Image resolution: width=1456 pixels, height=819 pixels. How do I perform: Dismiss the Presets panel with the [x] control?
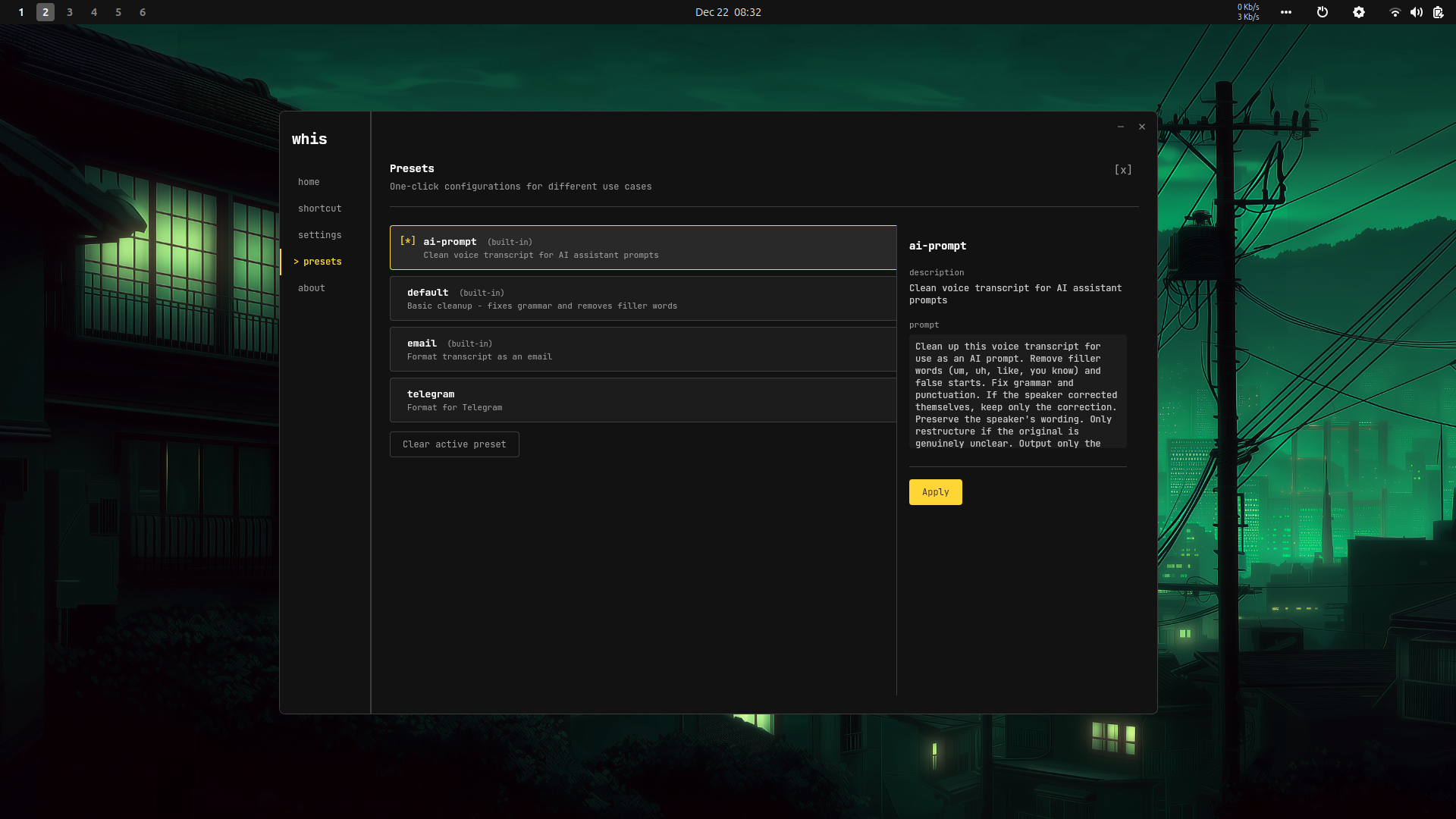click(1123, 169)
